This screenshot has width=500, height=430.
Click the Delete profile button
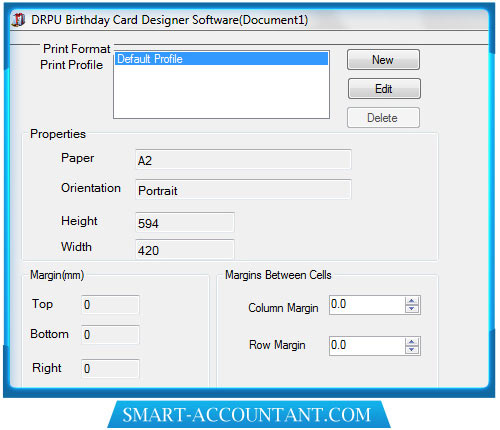383,118
